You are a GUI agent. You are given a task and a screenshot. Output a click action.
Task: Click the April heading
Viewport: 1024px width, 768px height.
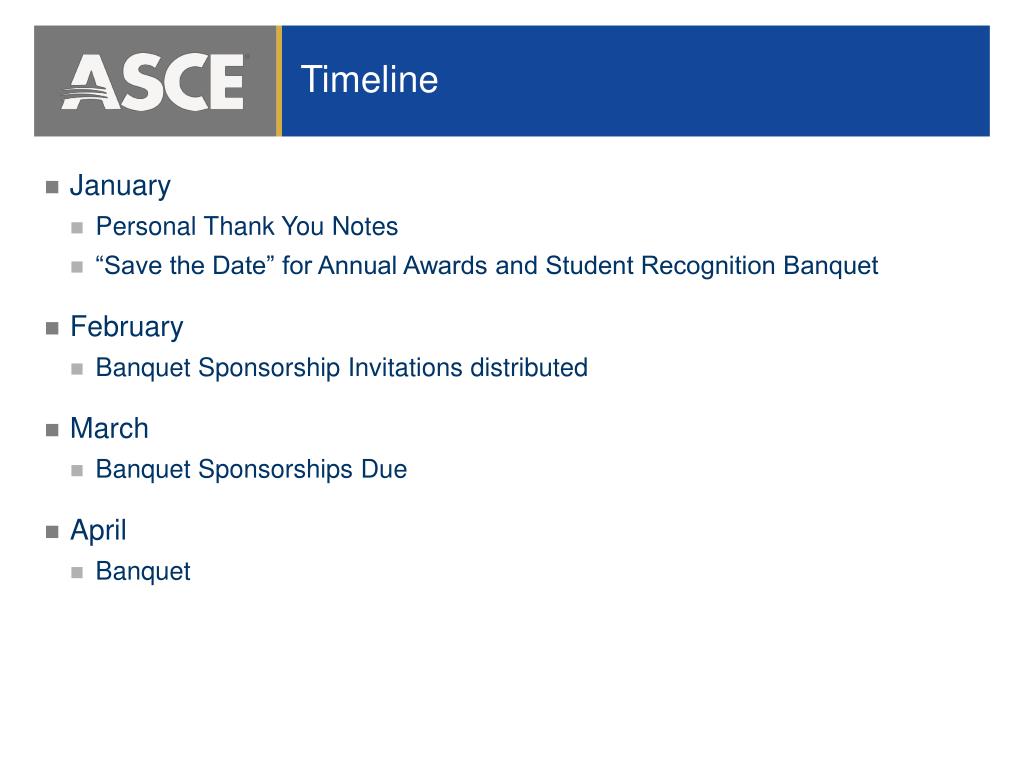[x=98, y=531]
